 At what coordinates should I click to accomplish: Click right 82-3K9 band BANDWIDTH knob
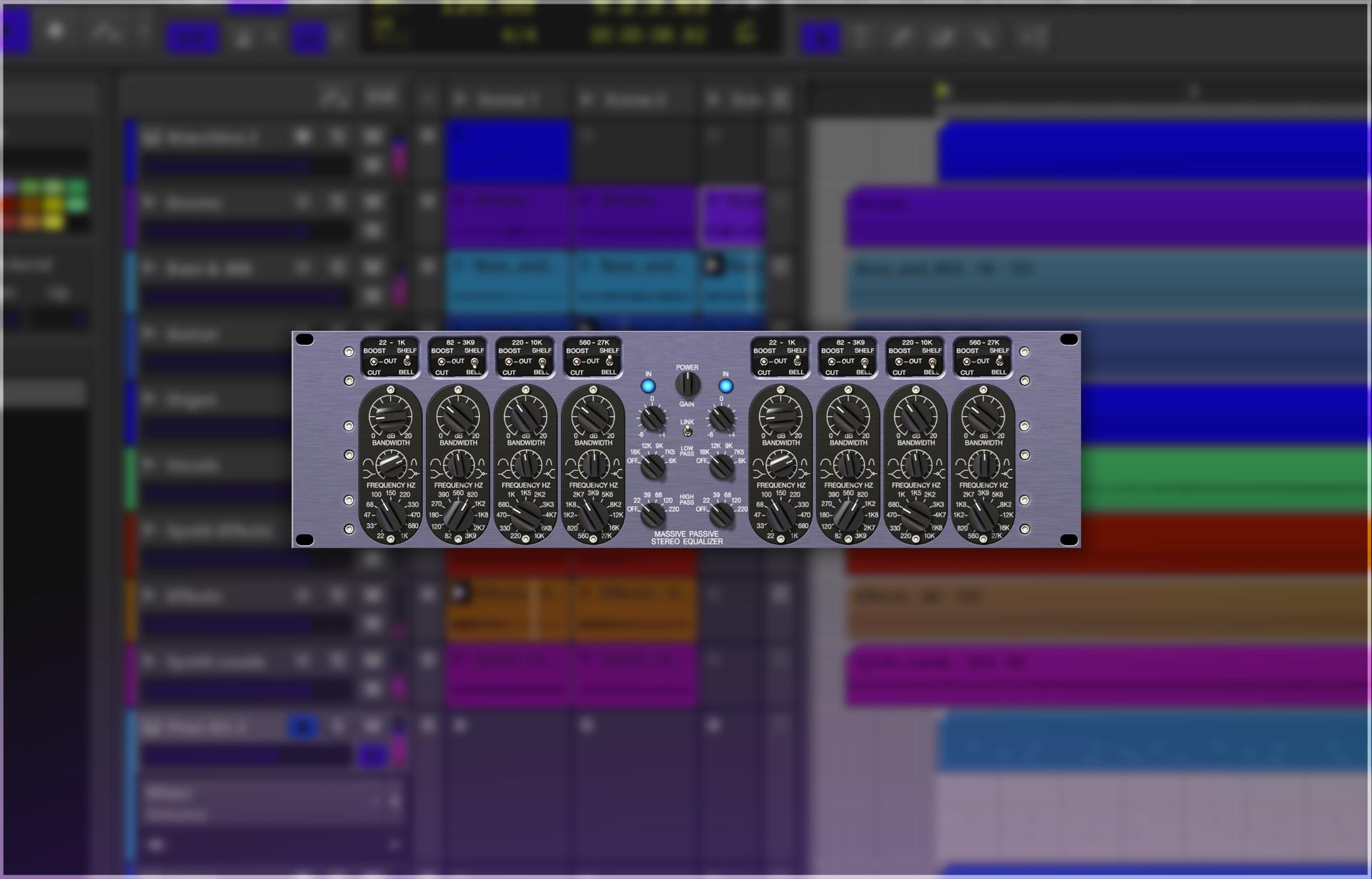(x=848, y=465)
